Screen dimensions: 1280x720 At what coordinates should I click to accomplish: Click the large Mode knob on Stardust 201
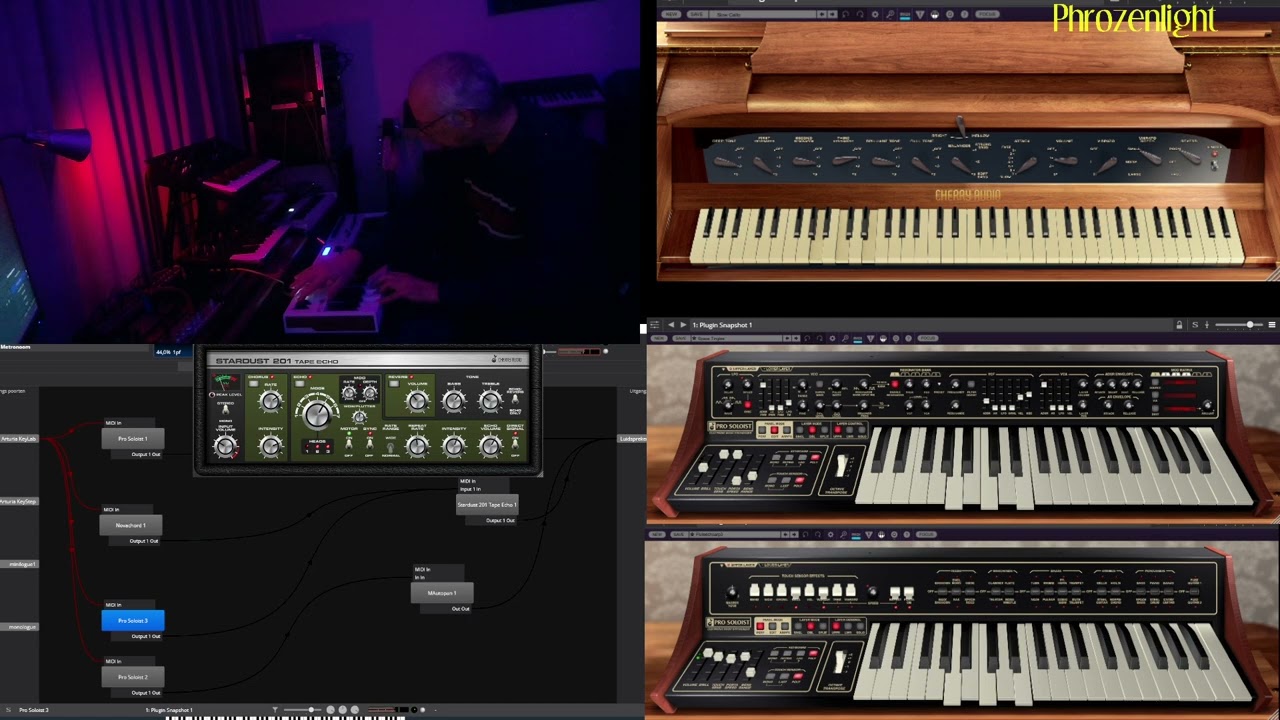[x=317, y=413]
